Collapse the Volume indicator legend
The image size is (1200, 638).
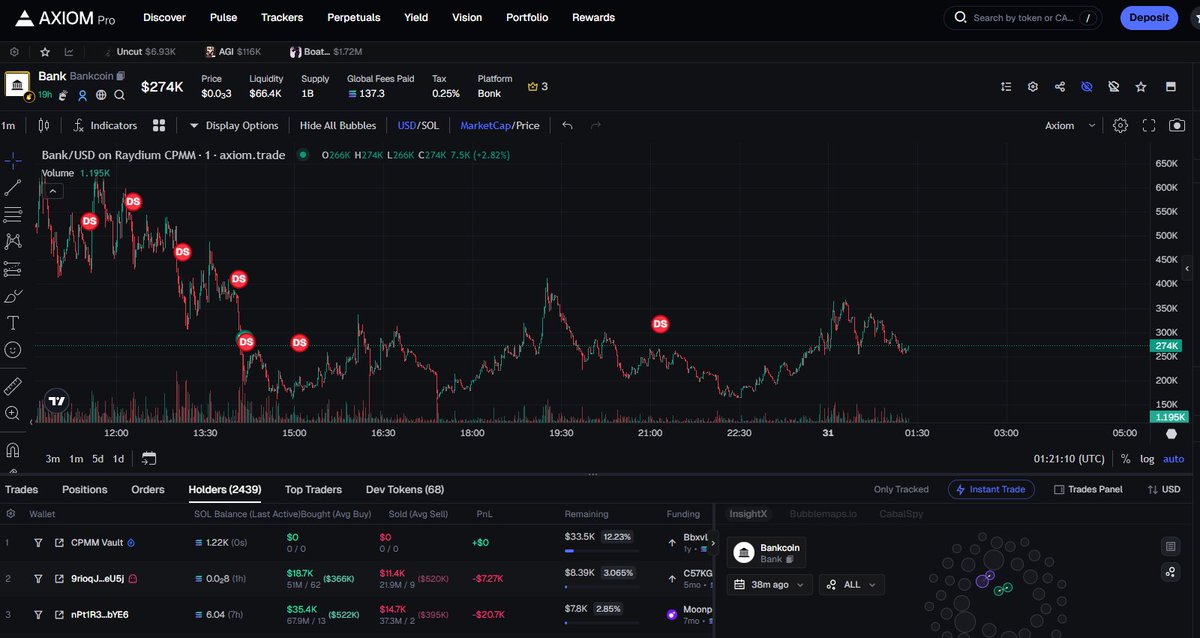point(54,191)
